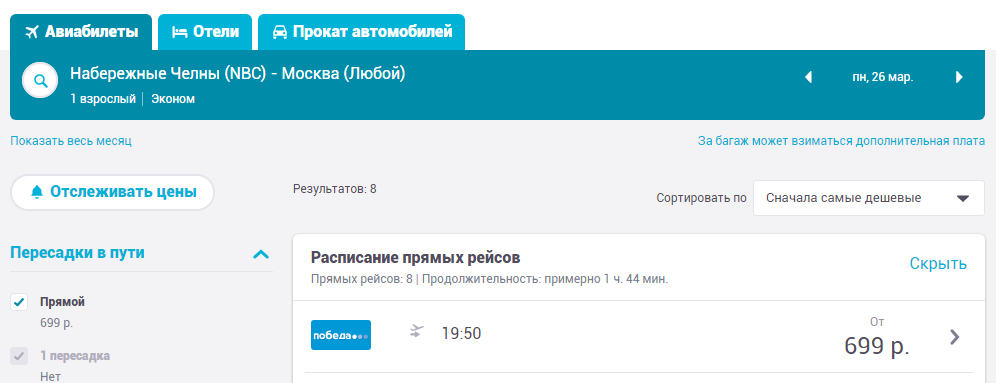Expand the 699 р. flight details chevron
This screenshot has width=996, height=383.
pos(954,337)
